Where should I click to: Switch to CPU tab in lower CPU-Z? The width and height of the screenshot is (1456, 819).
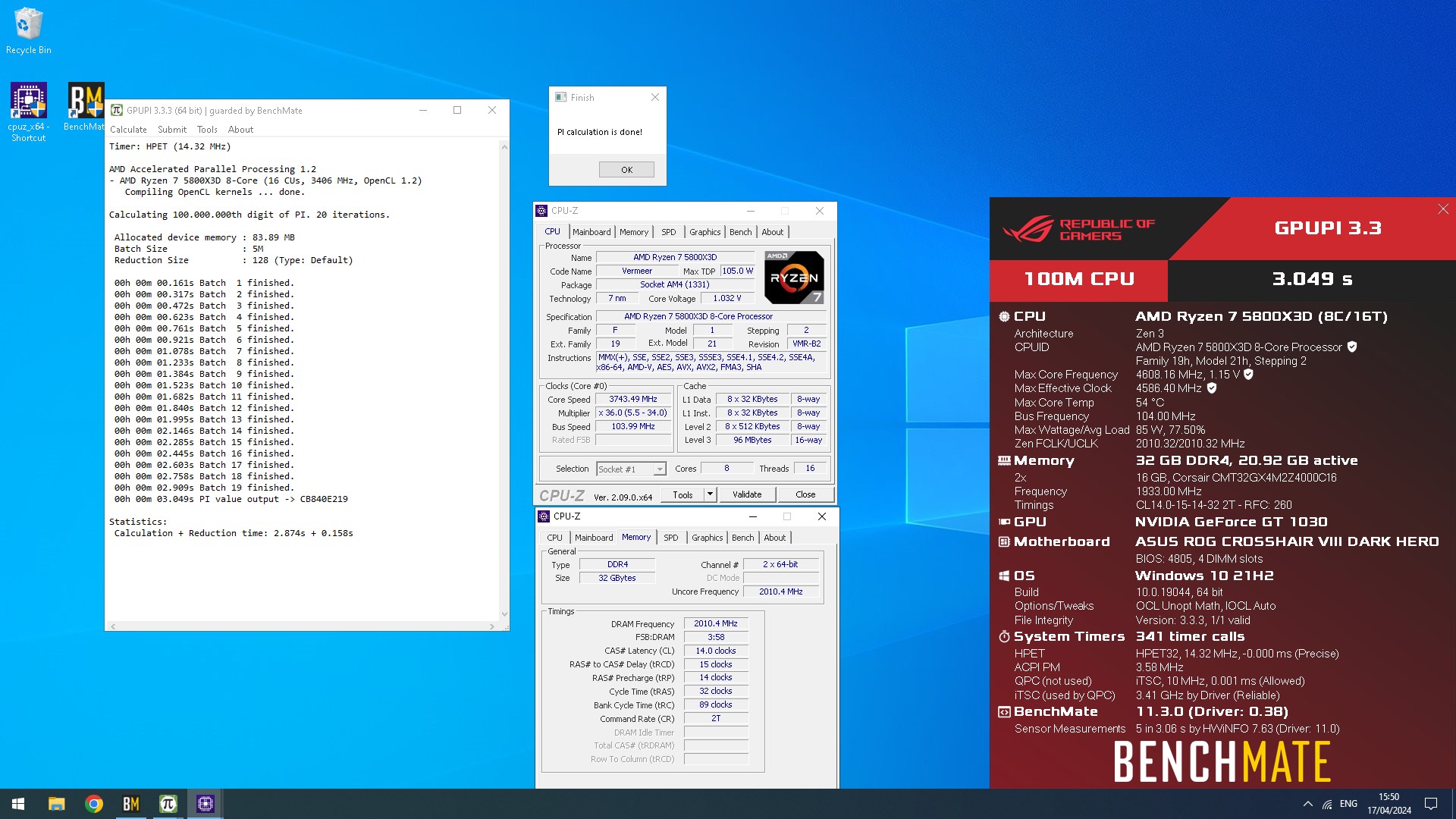tap(555, 538)
